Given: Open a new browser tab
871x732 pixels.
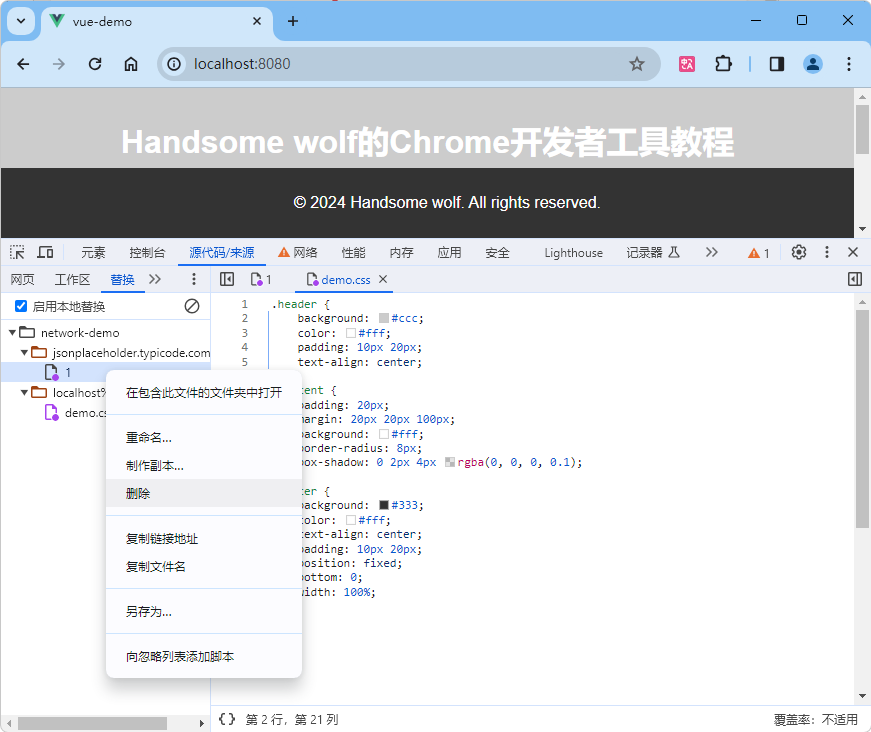Looking at the screenshot, I should (x=293, y=21).
